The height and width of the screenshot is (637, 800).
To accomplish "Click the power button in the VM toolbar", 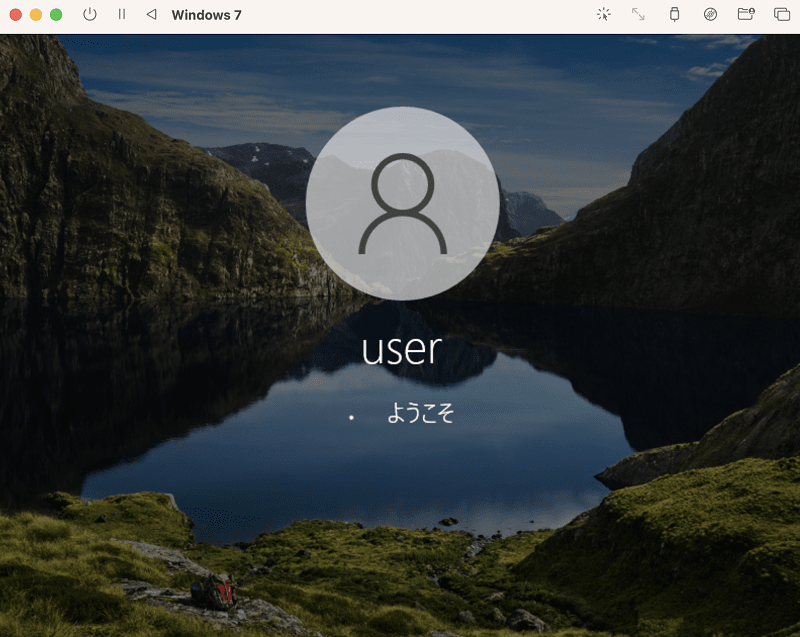I will click(x=90, y=14).
